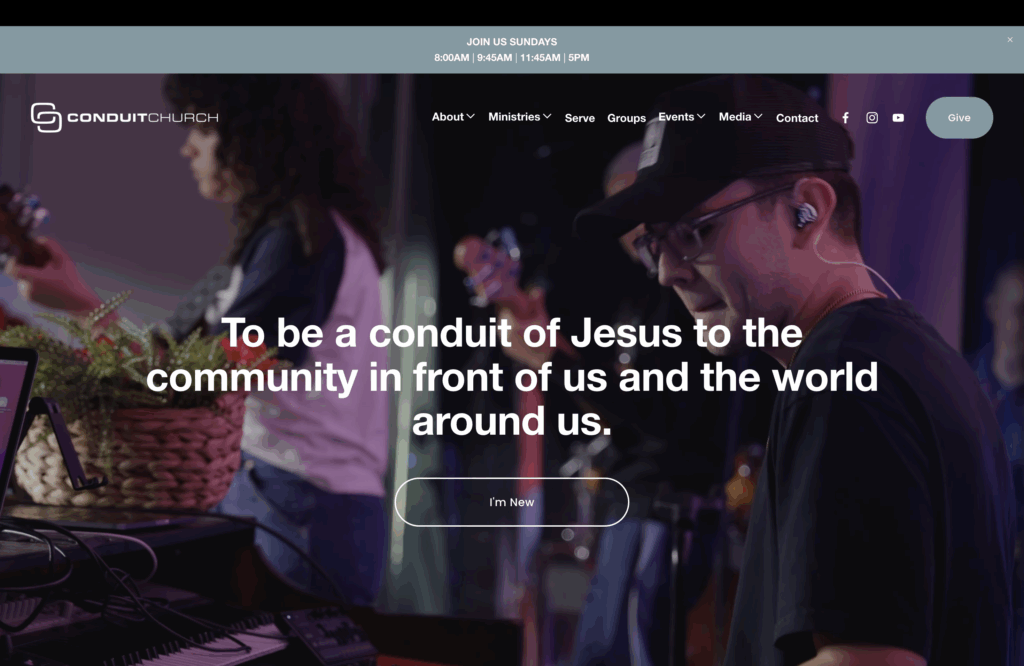Click the I'm New button

click(x=512, y=502)
